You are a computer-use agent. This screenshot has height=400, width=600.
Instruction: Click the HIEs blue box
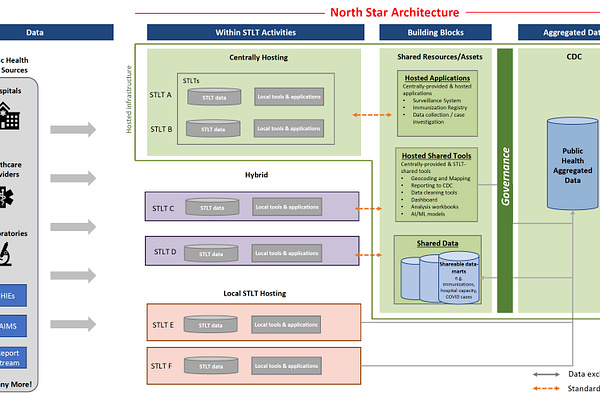13,296
